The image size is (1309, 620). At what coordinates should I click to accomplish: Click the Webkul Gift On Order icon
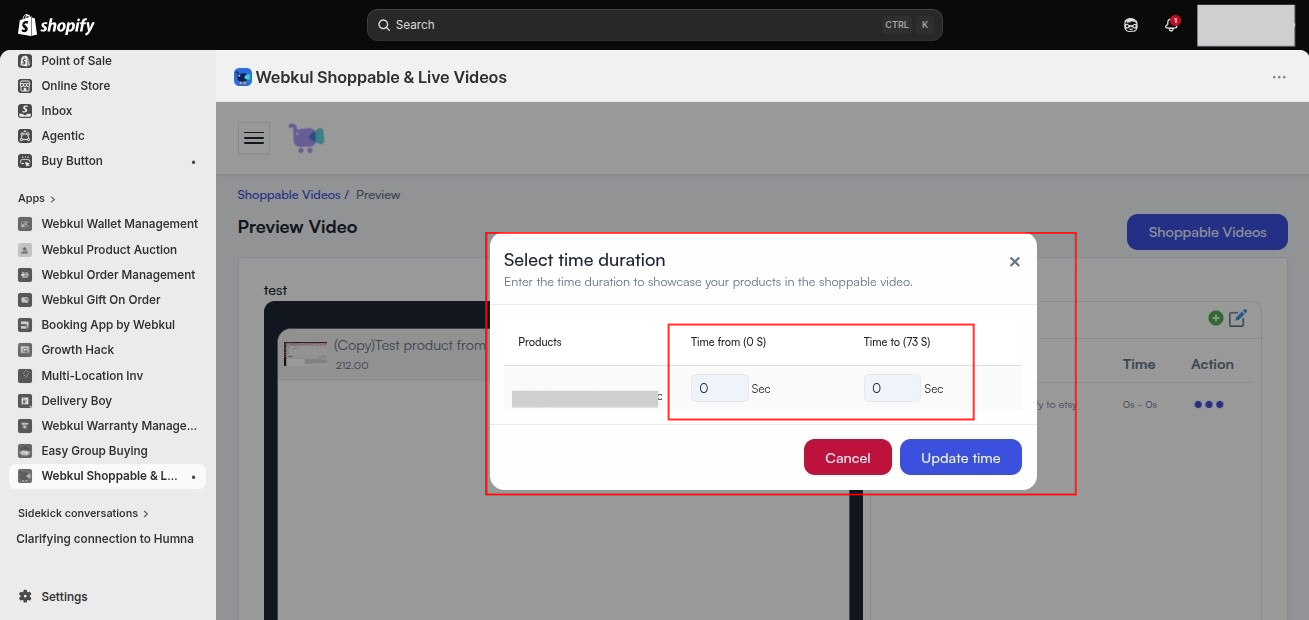(25, 300)
